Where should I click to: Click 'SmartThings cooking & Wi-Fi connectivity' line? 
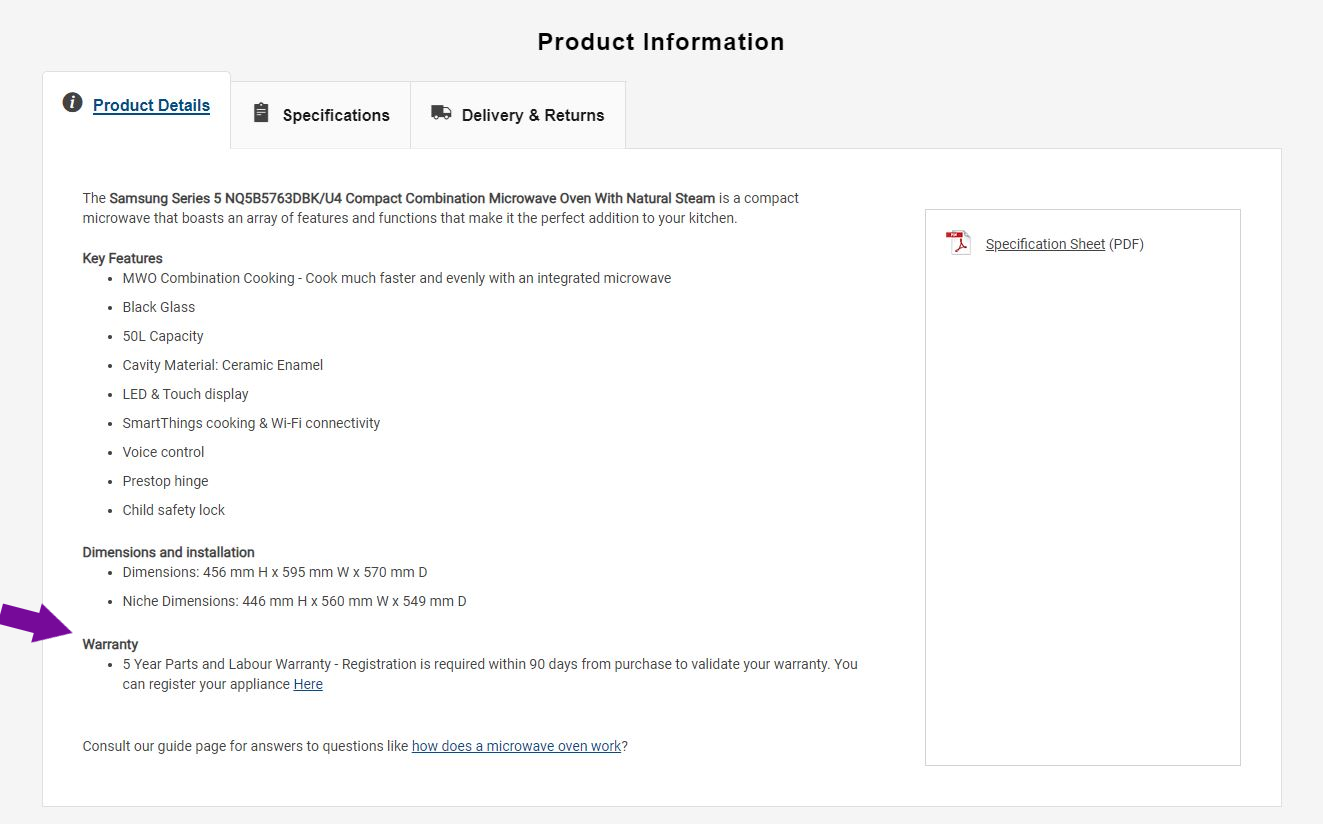(251, 423)
